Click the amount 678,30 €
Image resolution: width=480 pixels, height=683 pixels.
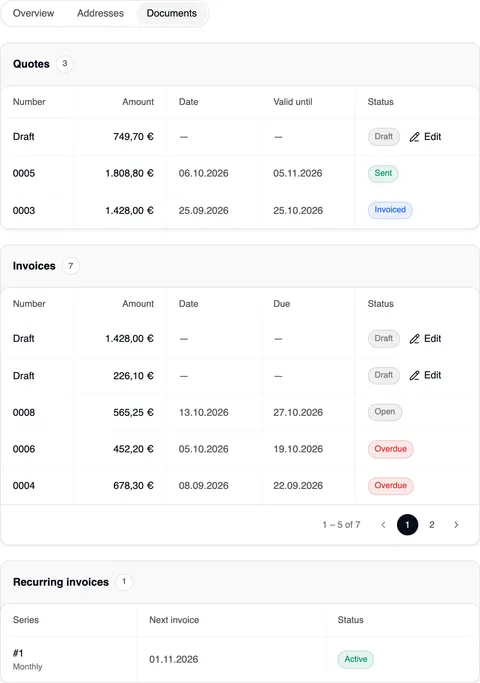pos(133,486)
